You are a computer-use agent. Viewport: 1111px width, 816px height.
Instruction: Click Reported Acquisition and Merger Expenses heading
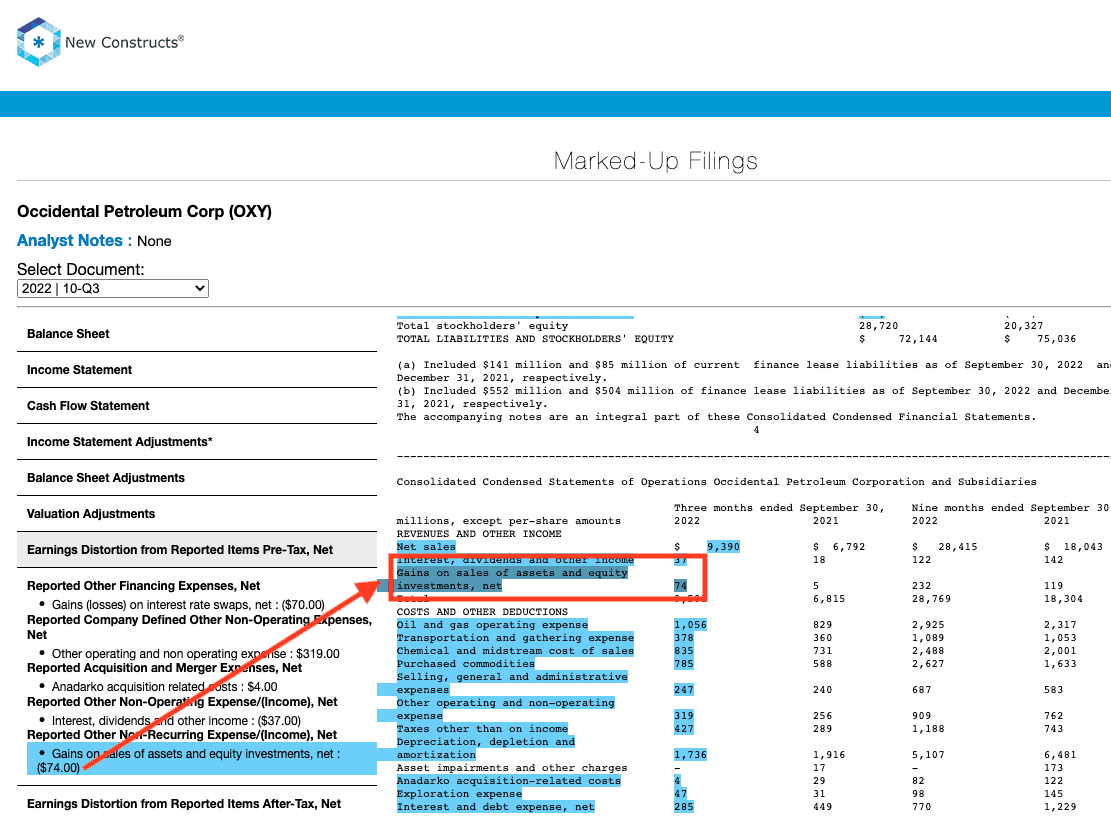click(164, 668)
